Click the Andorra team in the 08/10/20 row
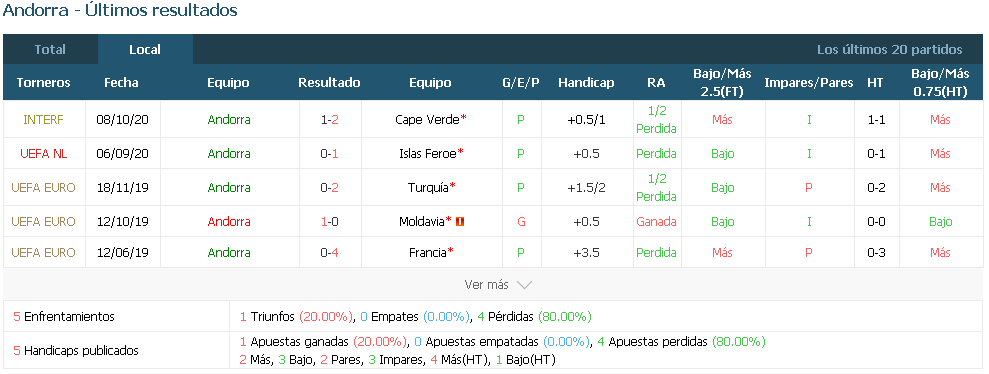 click(x=229, y=119)
